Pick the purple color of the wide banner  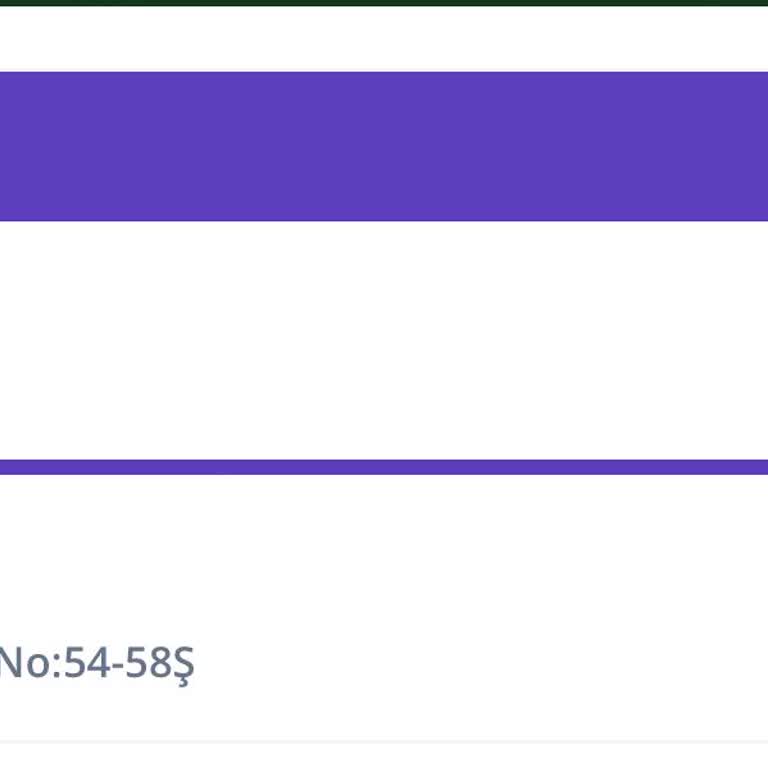pyautogui.click(x=384, y=146)
